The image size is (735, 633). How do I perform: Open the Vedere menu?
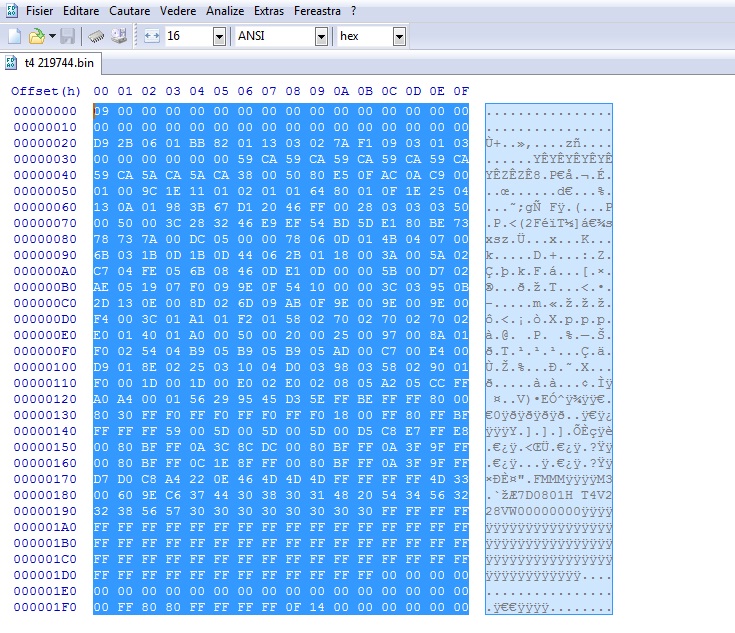click(x=178, y=11)
